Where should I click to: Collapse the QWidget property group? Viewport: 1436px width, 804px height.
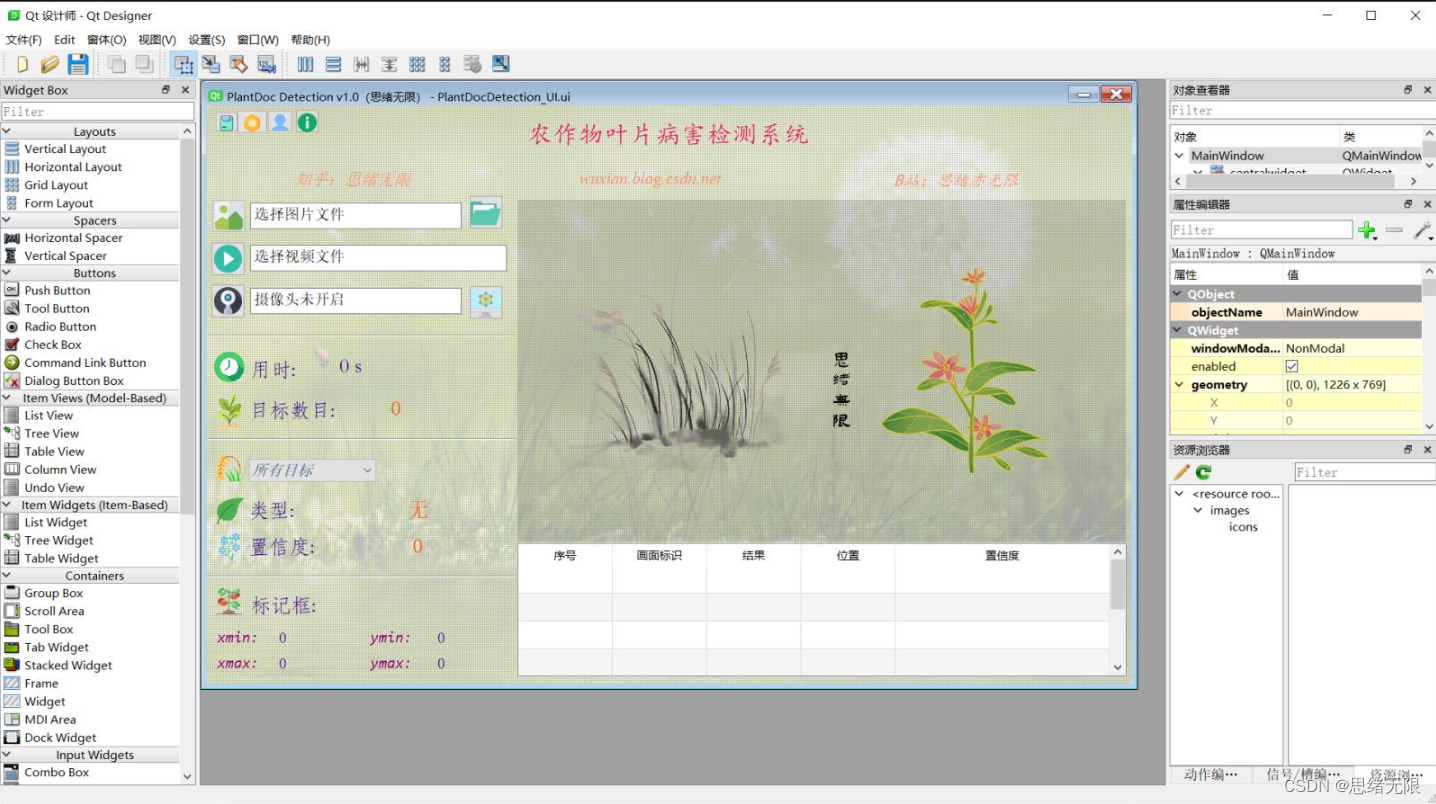point(1178,330)
